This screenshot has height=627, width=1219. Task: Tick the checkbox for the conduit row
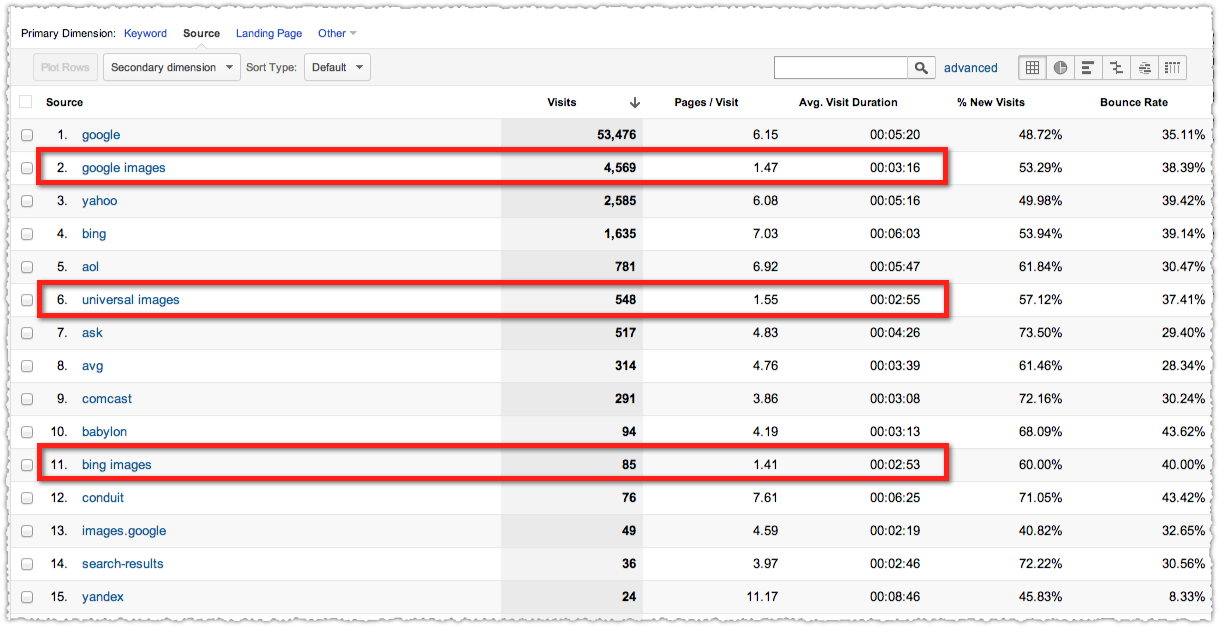[27, 498]
